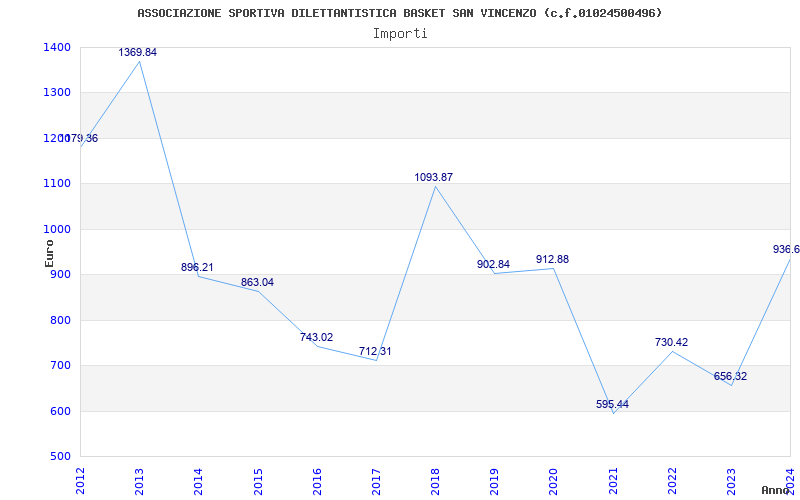Click the 1400 y-axis tick label
Screen dimensions: 800x500
(57, 47)
